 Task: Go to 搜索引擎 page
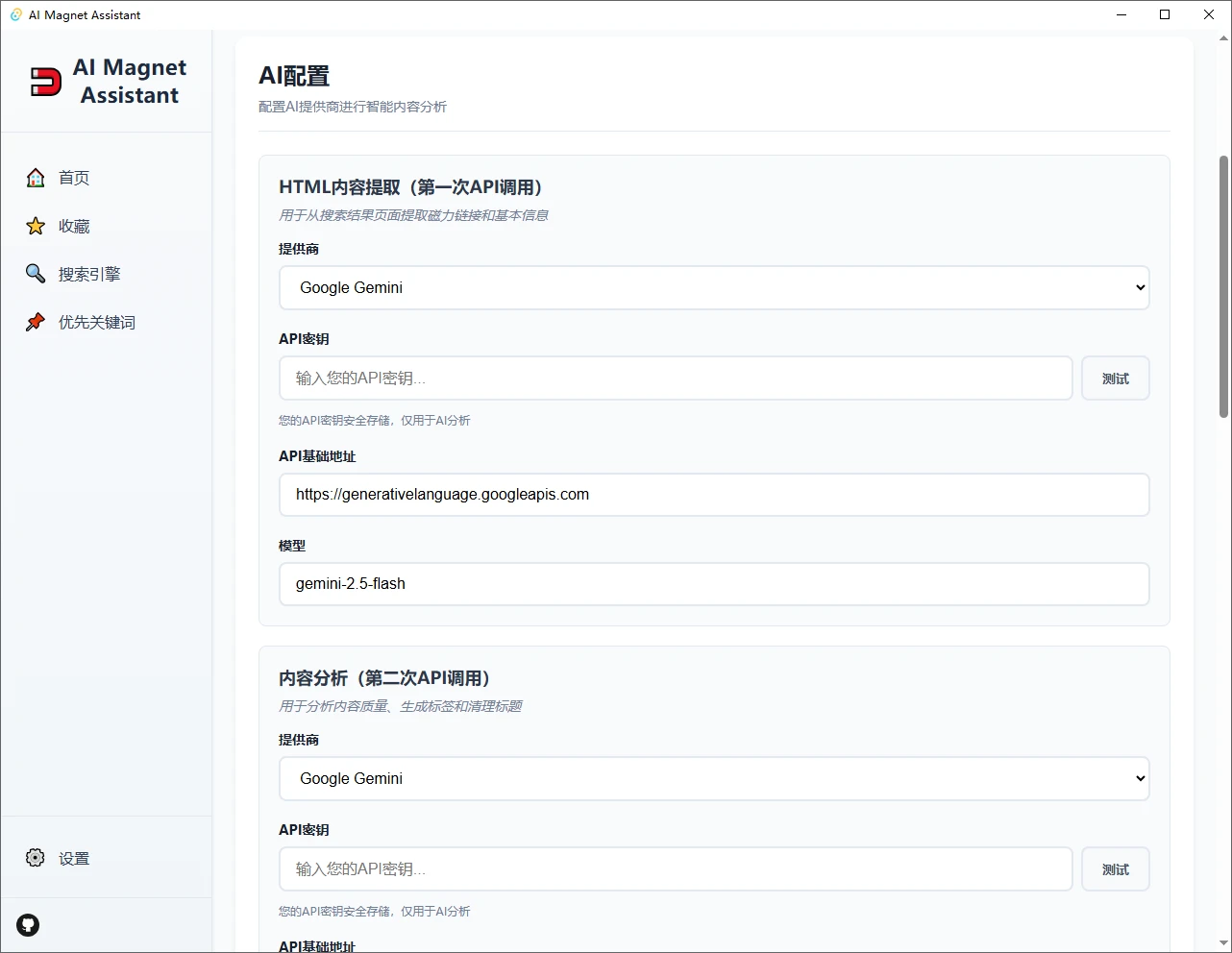tap(89, 274)
